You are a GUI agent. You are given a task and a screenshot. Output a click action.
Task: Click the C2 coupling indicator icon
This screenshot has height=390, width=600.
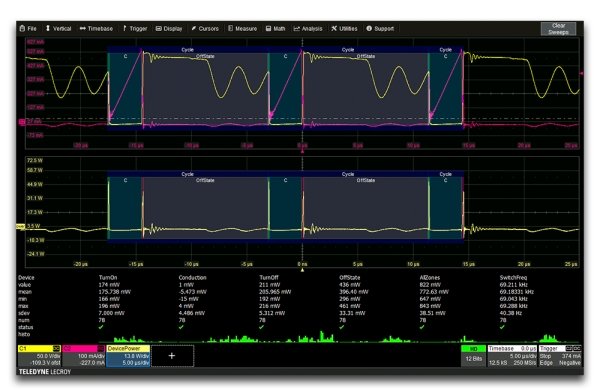click(x=101, y=349)
